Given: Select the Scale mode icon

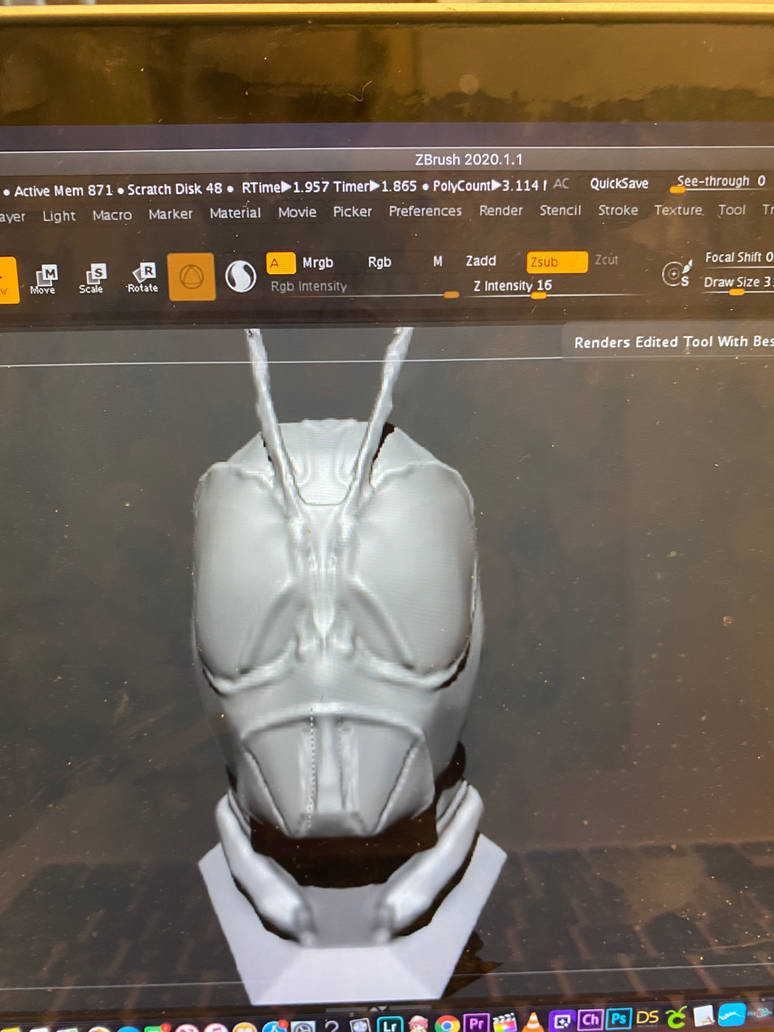Looking at the screenshot, I should (x=93, y=278).
